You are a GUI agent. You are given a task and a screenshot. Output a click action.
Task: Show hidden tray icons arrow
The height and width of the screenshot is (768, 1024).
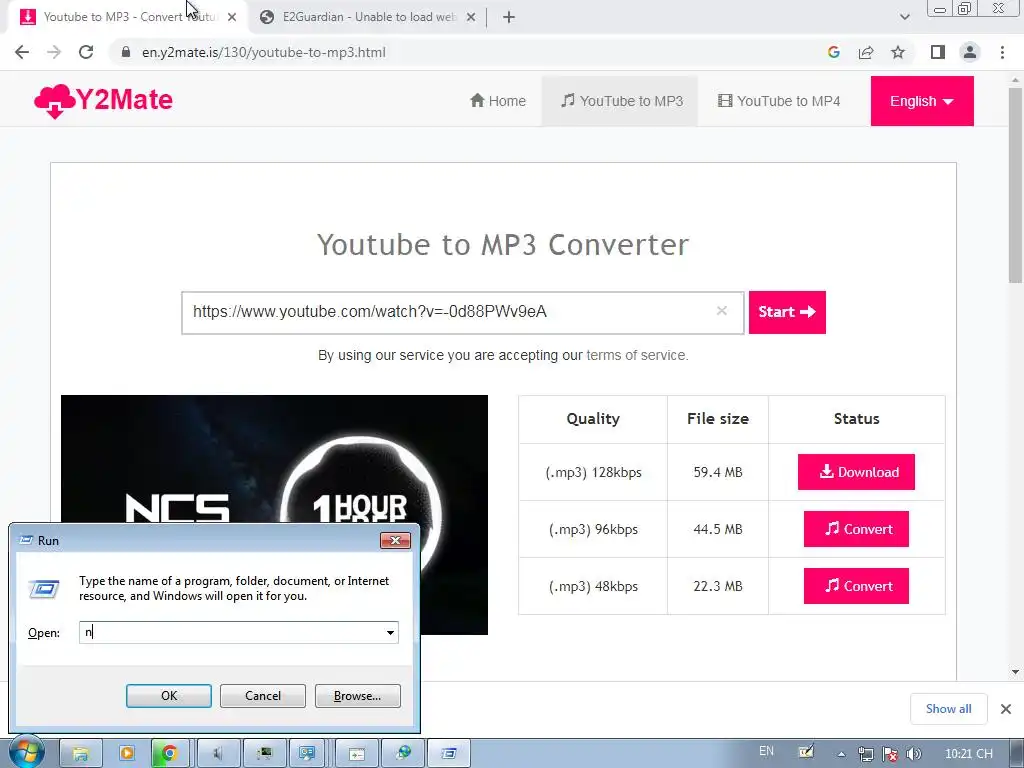842,754
